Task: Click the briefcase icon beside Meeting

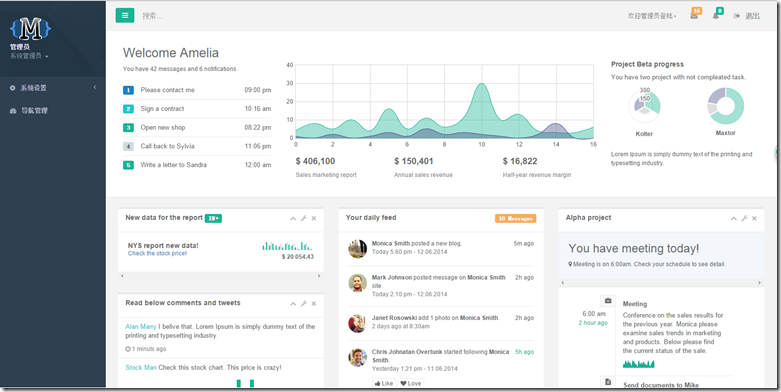Action: tap(608, 301)
